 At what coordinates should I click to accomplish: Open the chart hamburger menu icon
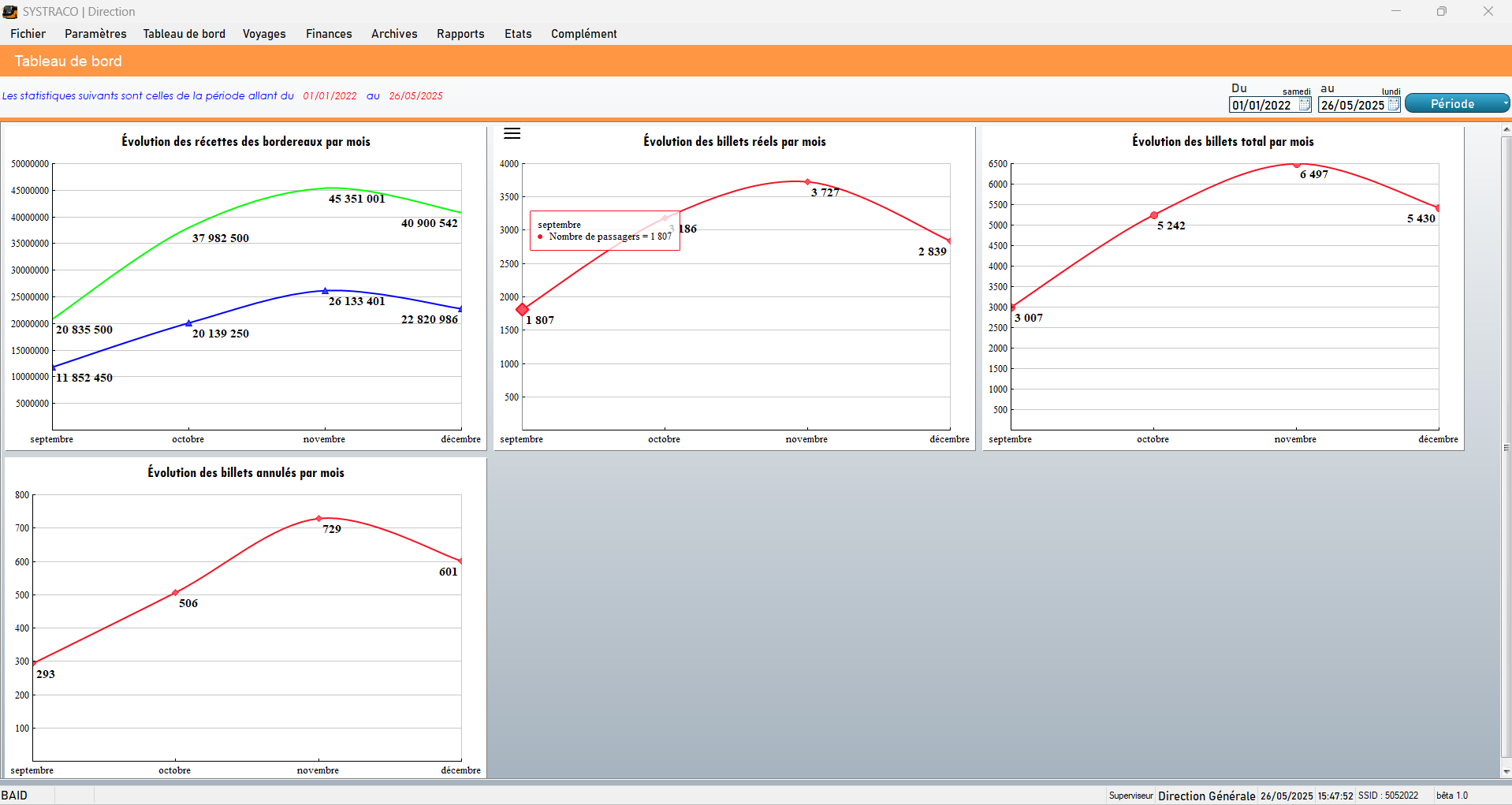[512, 133]
